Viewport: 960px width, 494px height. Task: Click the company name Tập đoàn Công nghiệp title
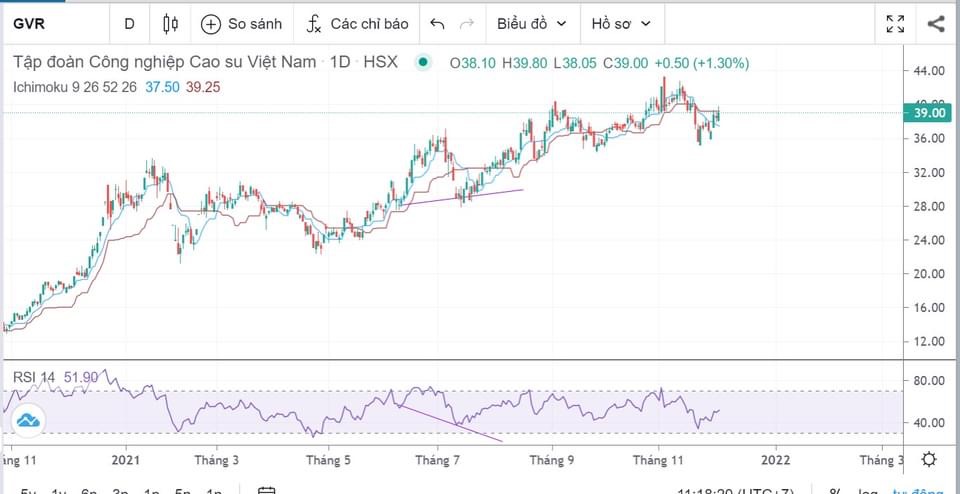click(165, 62)
